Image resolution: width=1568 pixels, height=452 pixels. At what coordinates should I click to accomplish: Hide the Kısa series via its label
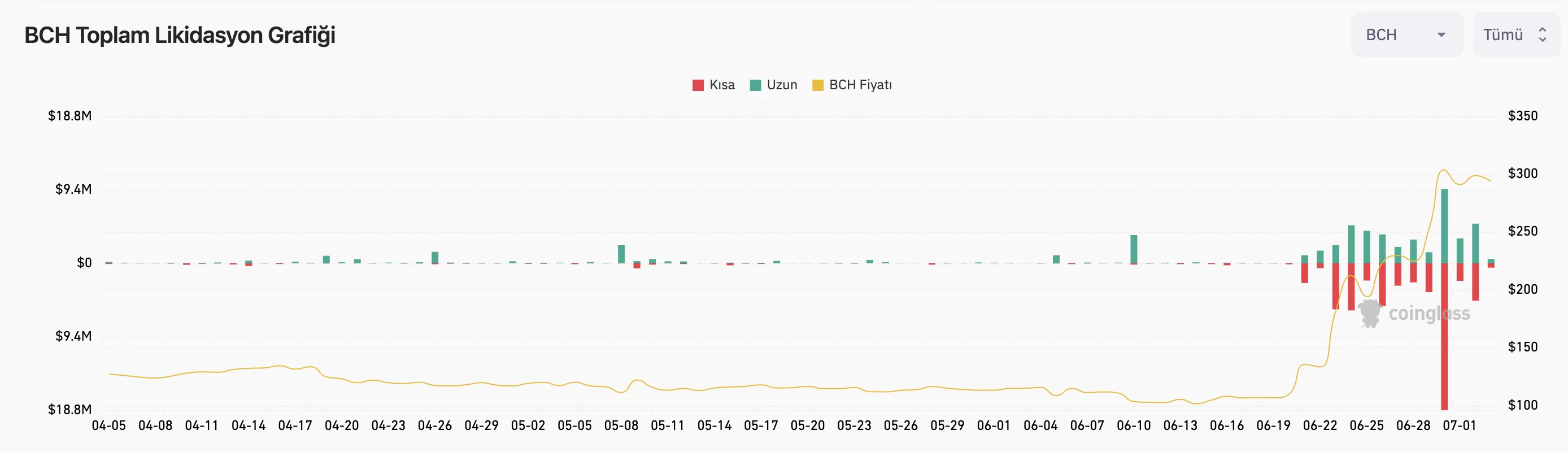[x=722, y=85]
